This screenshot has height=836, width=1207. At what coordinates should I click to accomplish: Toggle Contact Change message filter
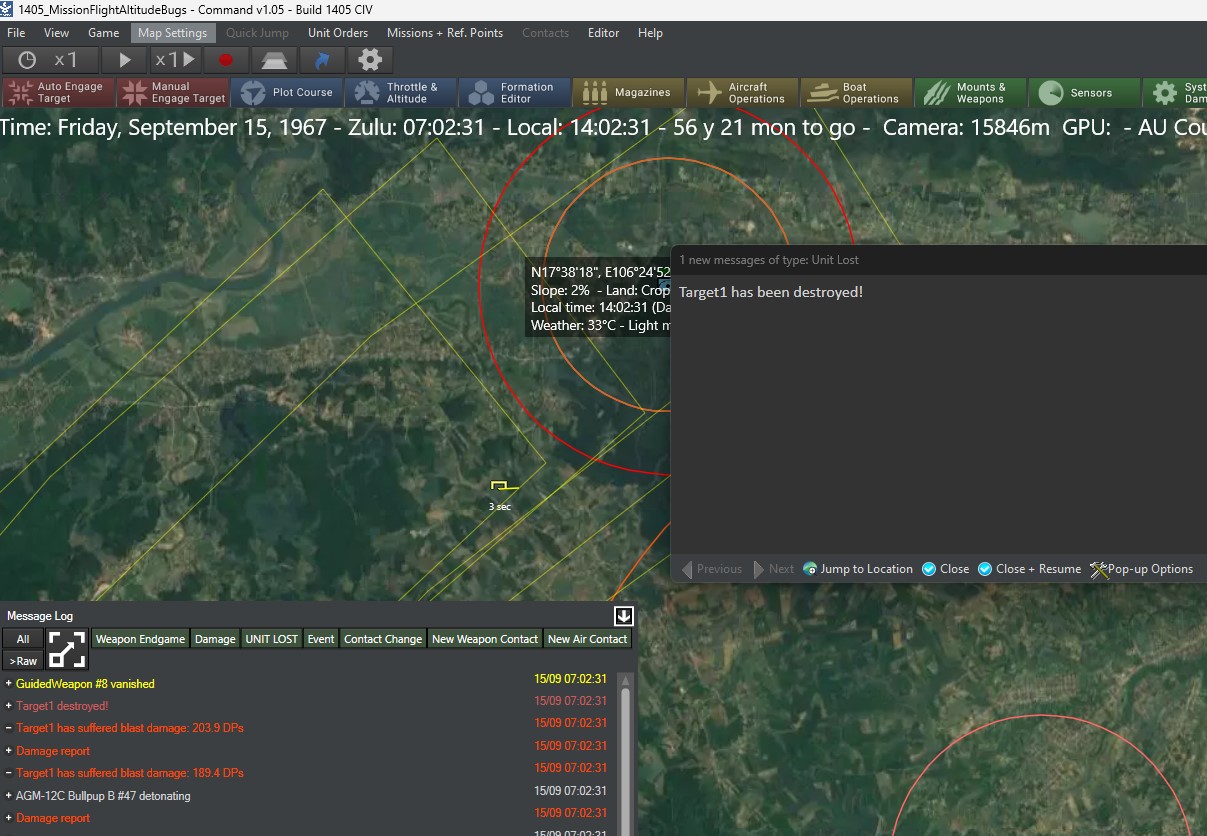(x=383, y=639)
